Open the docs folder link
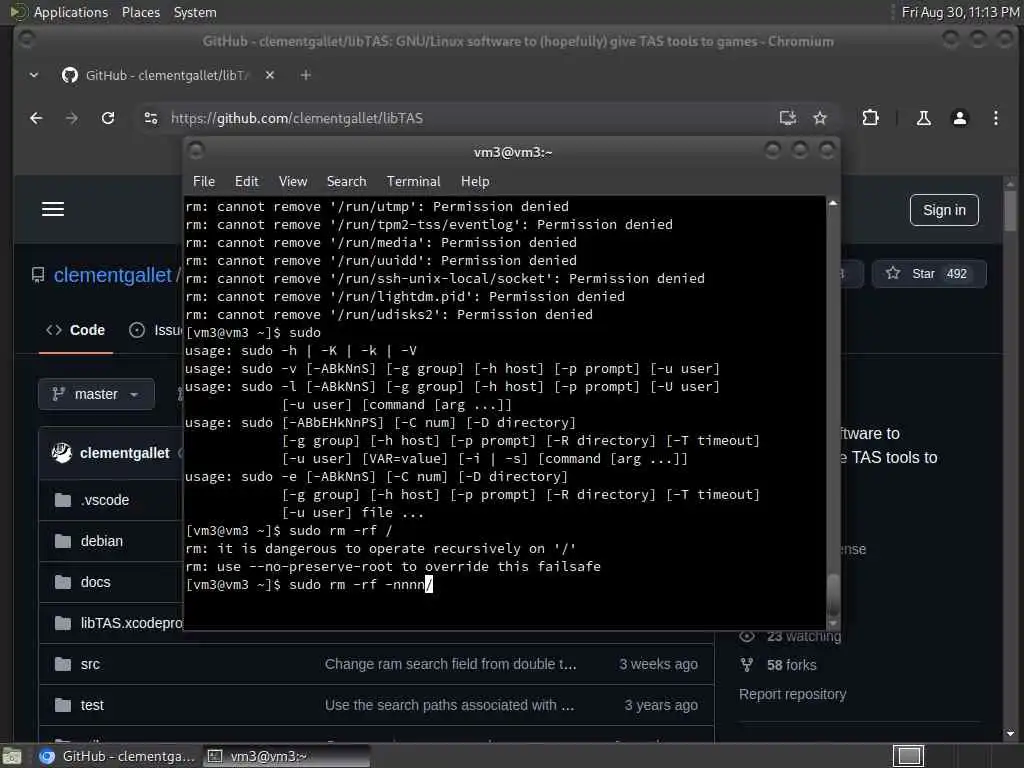Viewport: 1024px width, 768px height. coord(95,583)
